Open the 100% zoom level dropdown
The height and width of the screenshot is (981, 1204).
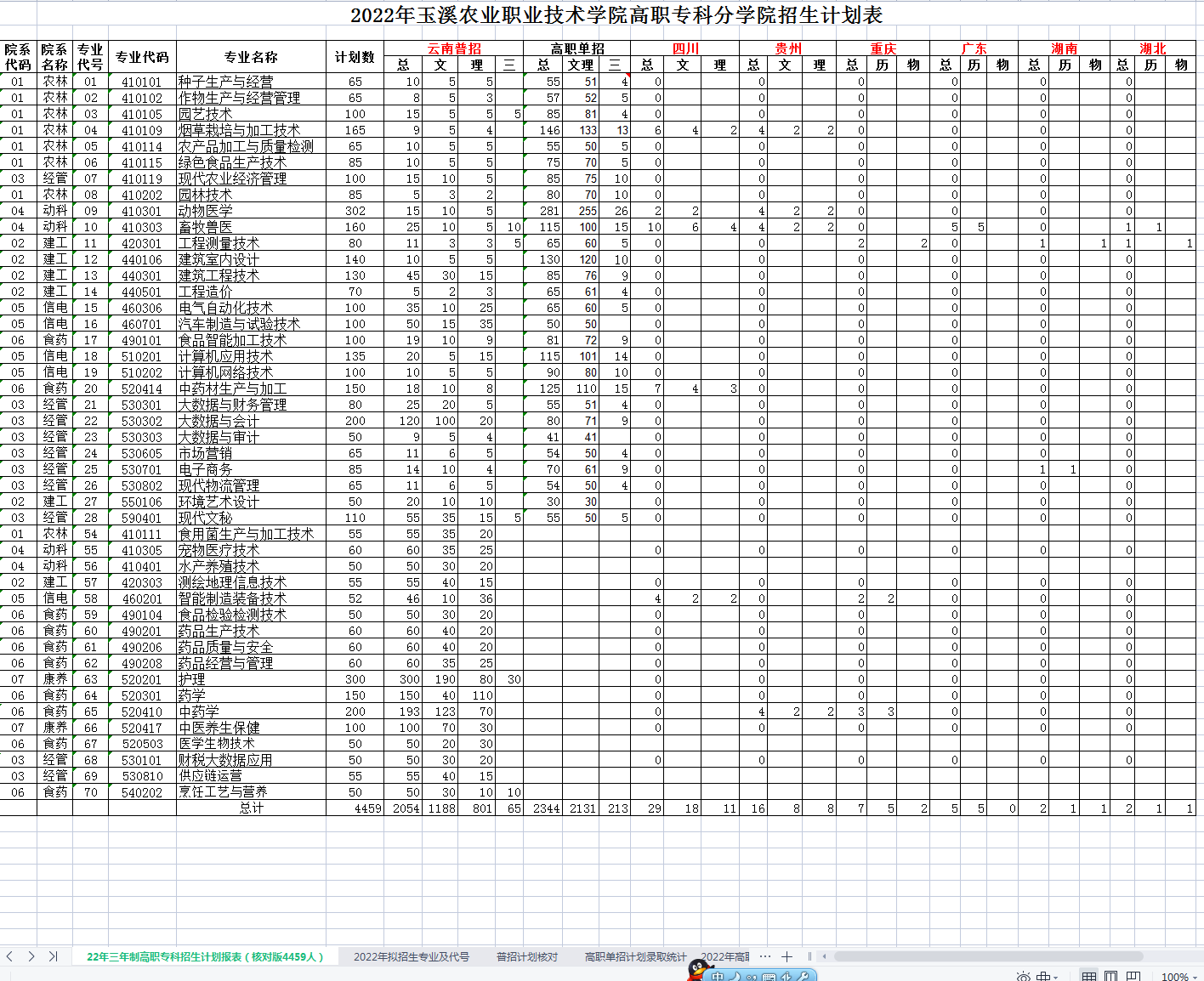click(x=1179, y=977)
